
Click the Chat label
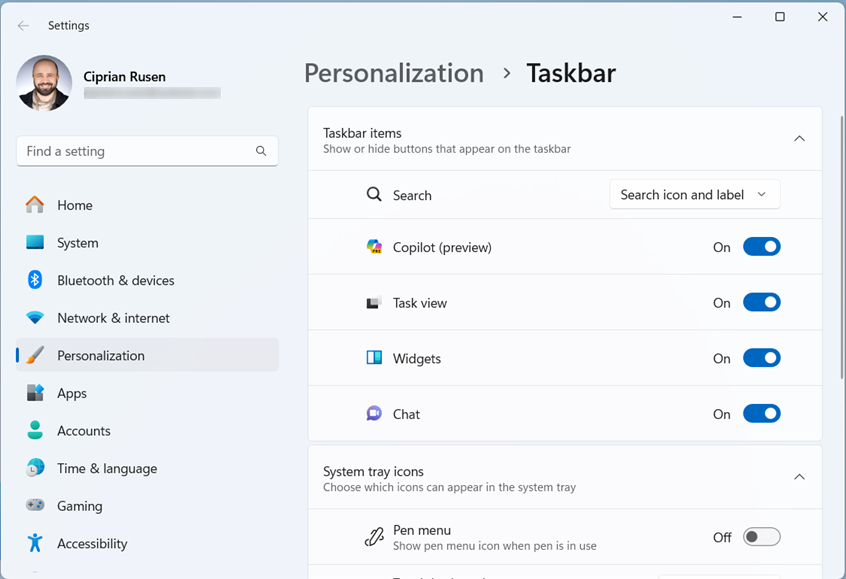tap(406, 414)
